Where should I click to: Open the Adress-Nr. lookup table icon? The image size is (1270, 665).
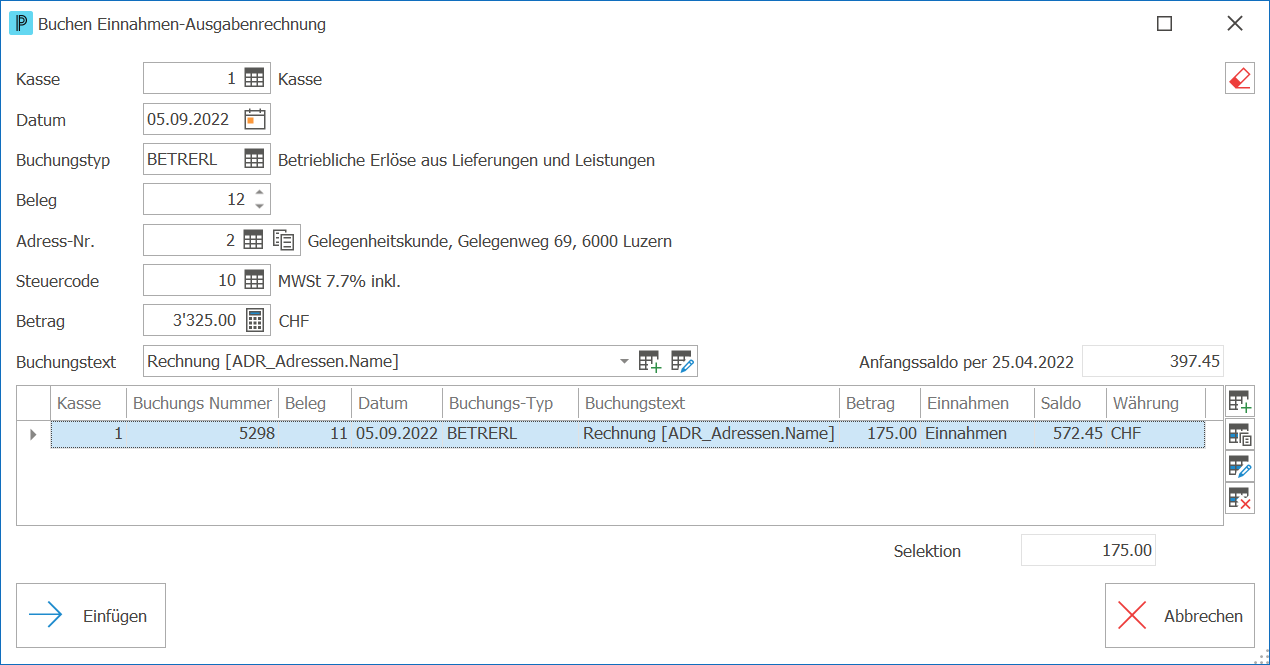[x=254, y=240]
